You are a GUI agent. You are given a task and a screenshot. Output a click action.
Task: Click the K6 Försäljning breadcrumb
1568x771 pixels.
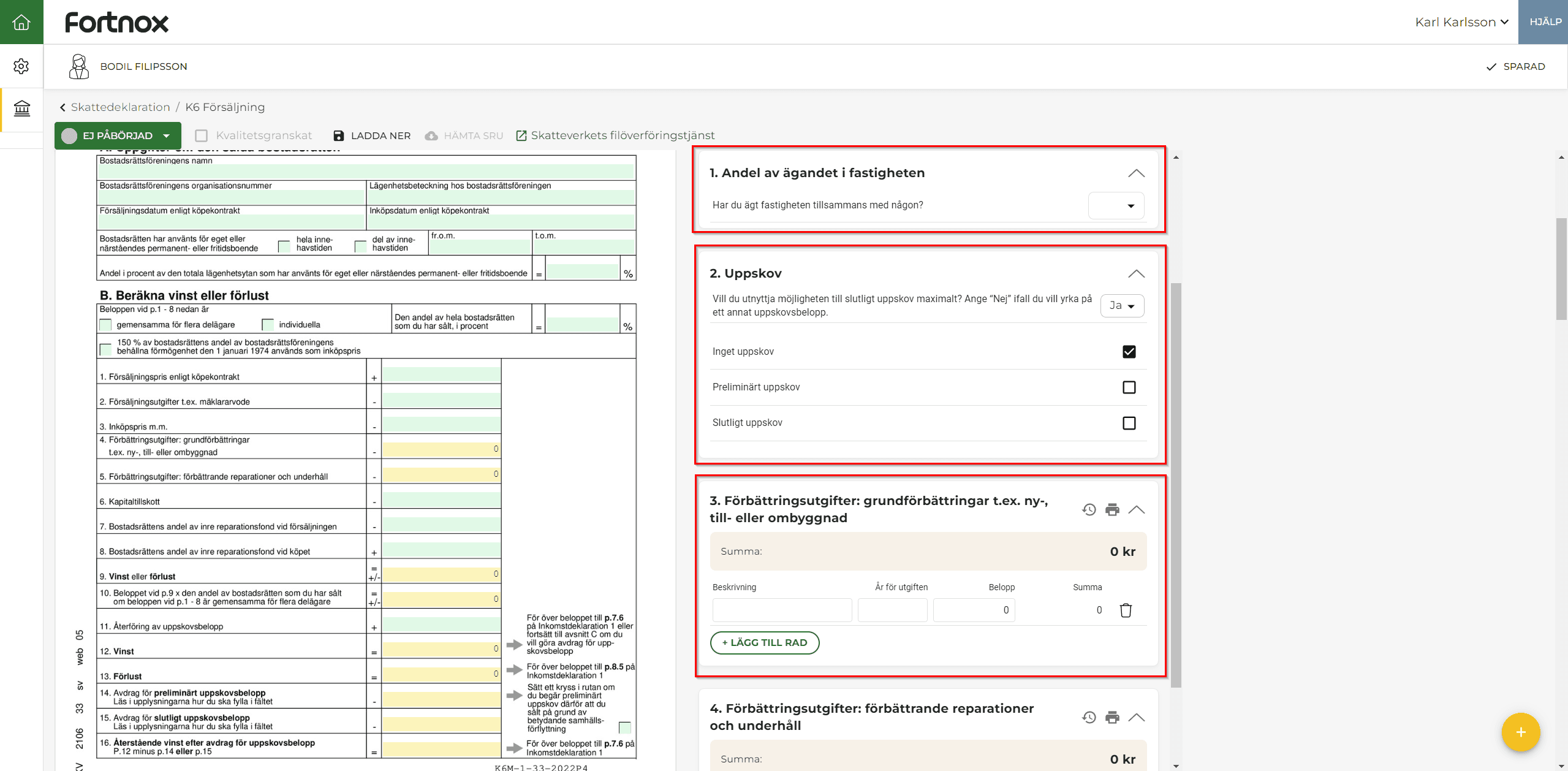[225, 107]
